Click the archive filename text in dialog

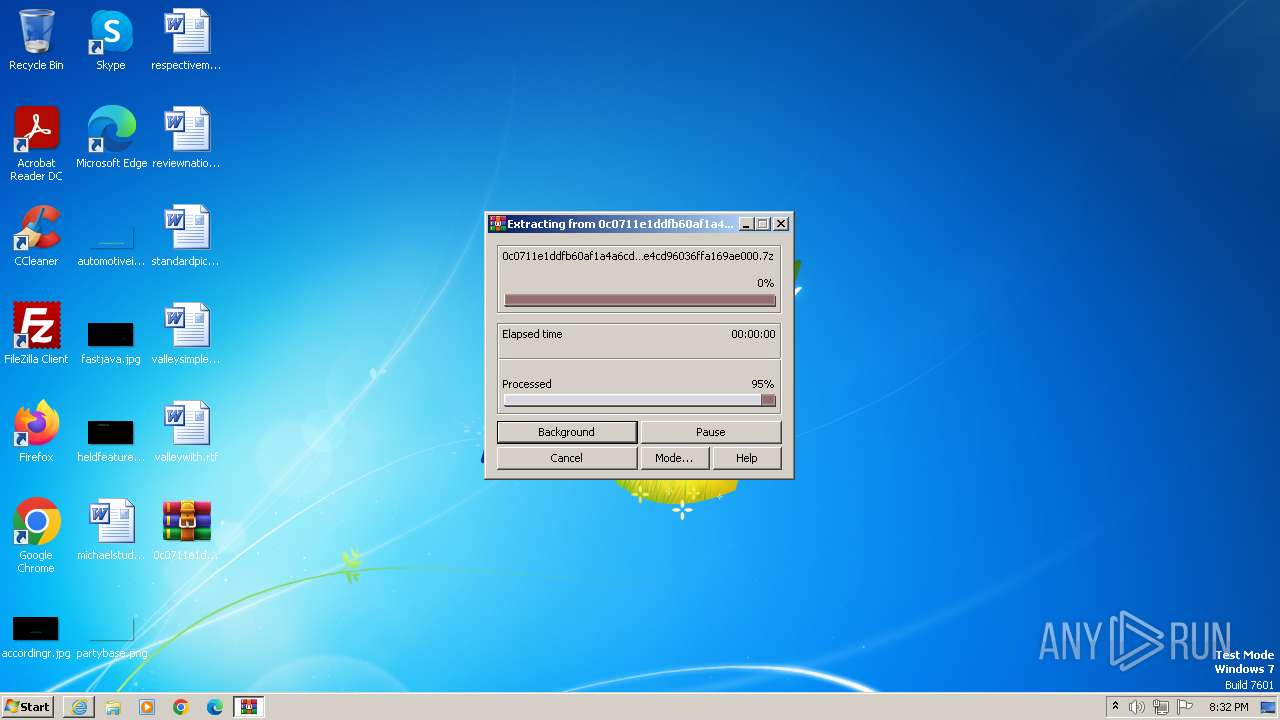click(638, 256)
